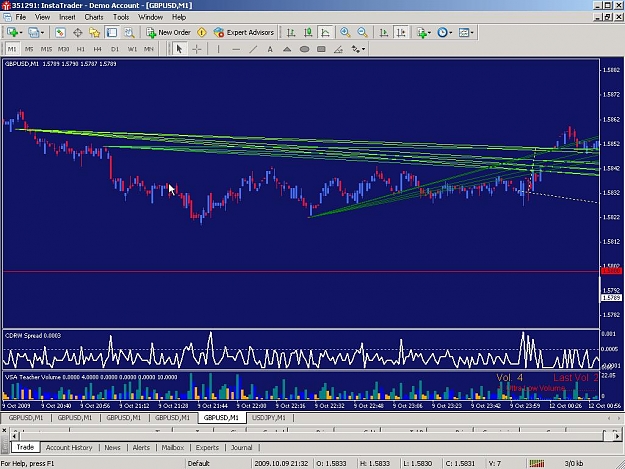The width and height of the screenshot is (625, 469).
Task: Open MetaEditor via yellow diamond icon
Action: 202,33
